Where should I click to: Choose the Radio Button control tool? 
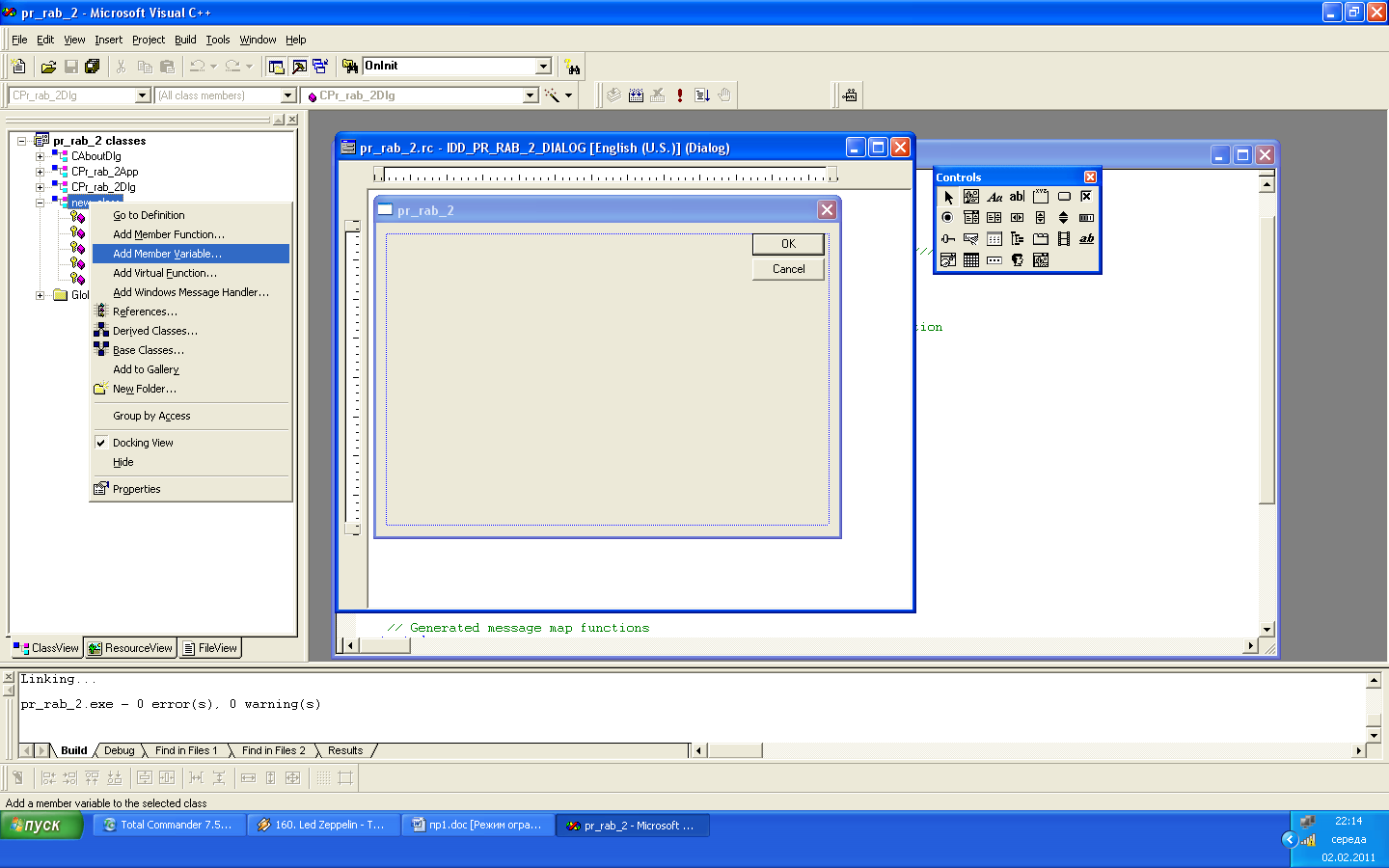(x=948, y=218)
